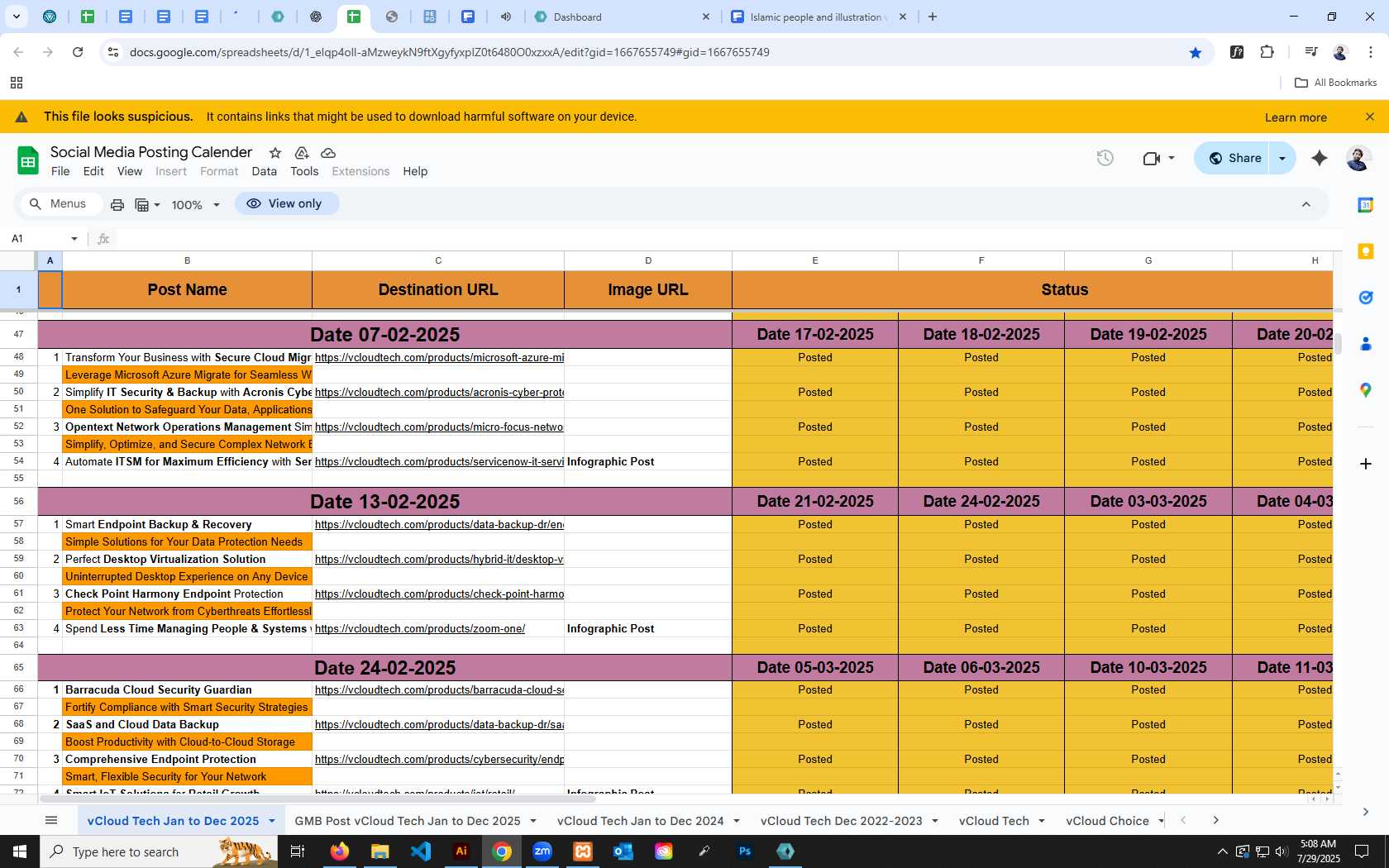
Task: Open Photoshop from Windows taskbar
Action: tap(745, 851)
